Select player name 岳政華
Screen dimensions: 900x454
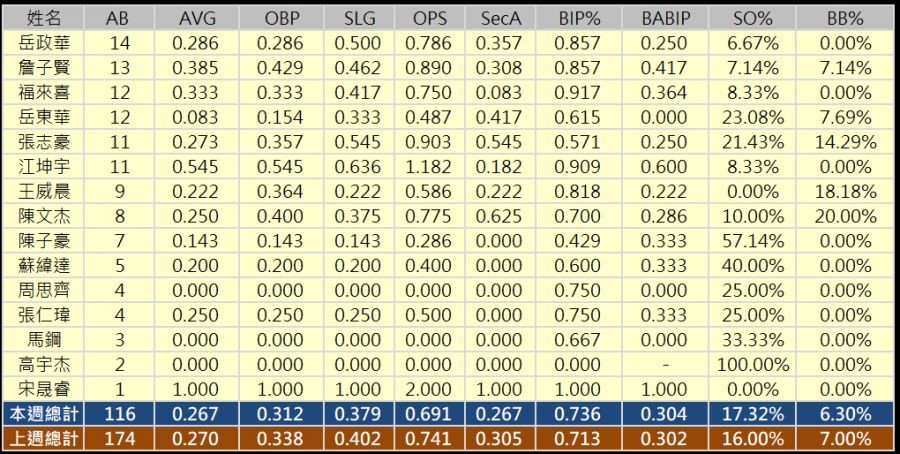coord(43,43)
